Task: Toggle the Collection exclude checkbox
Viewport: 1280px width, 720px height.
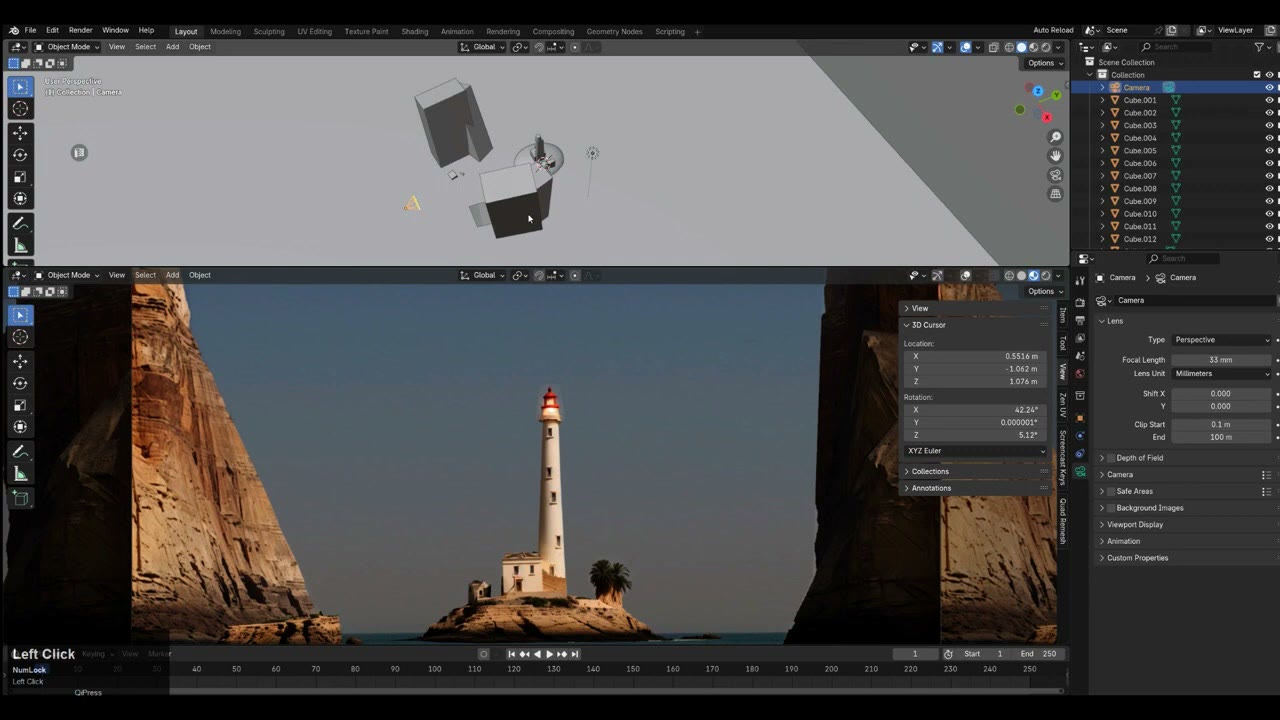Action: (1257, 75)
